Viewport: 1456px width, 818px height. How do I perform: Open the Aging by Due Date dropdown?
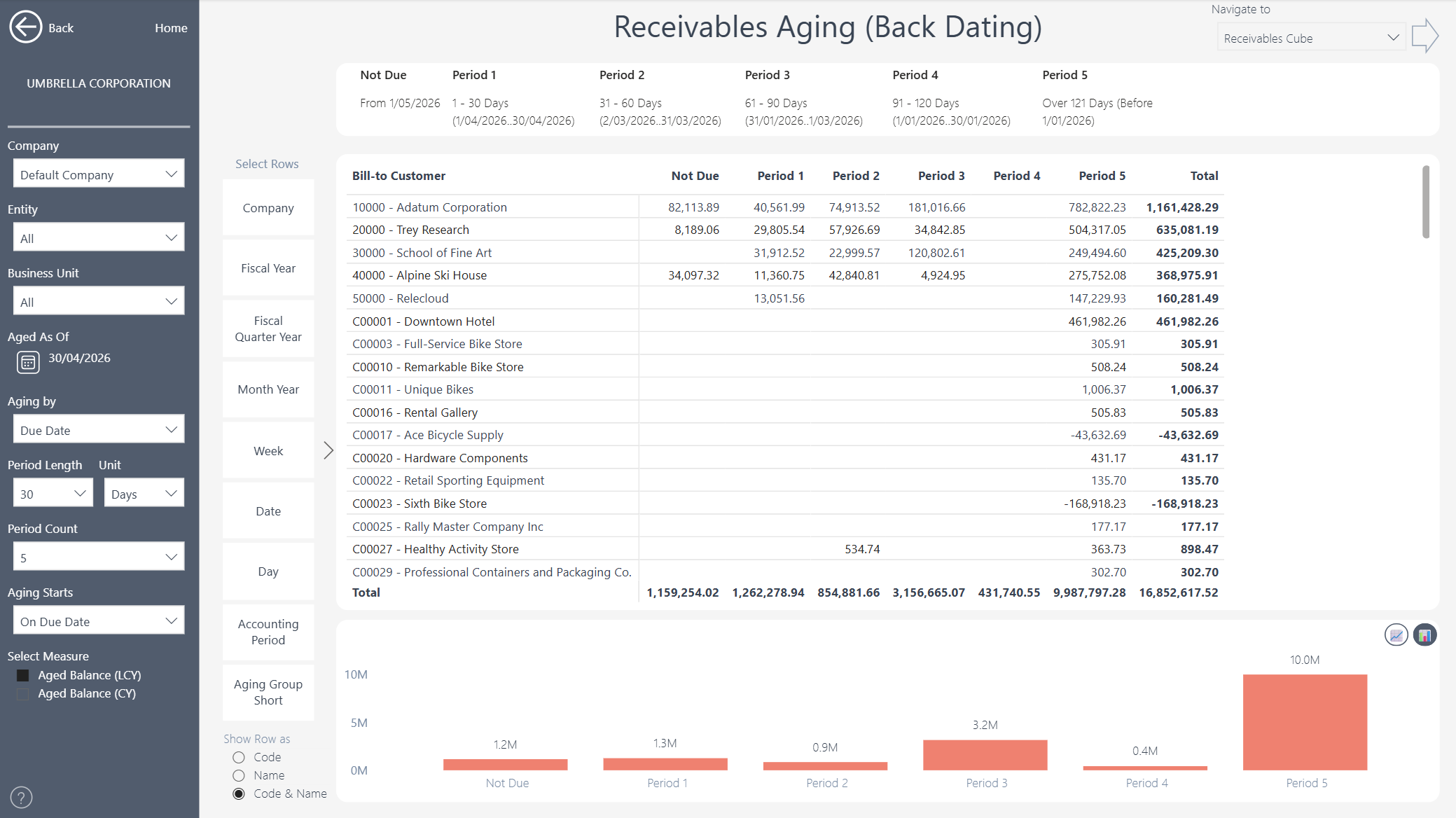(x=99, y=429)
